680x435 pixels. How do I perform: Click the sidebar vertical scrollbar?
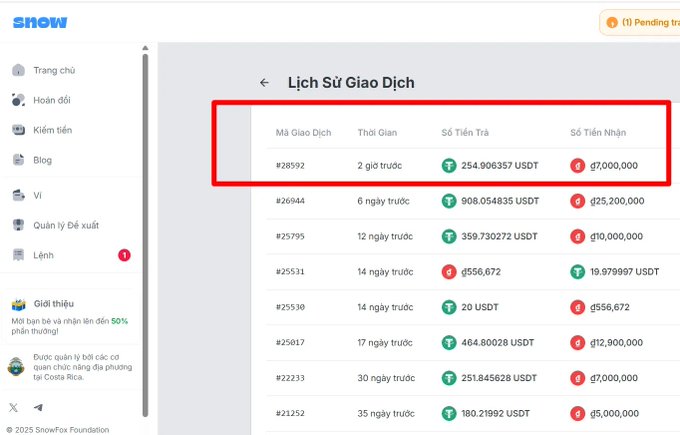146,230
